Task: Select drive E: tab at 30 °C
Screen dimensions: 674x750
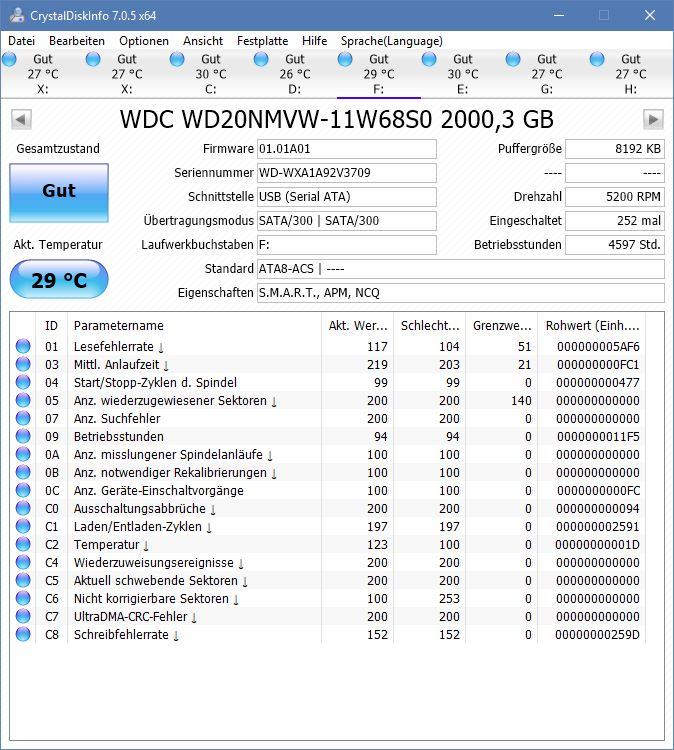Action: (x=463, y=74)
